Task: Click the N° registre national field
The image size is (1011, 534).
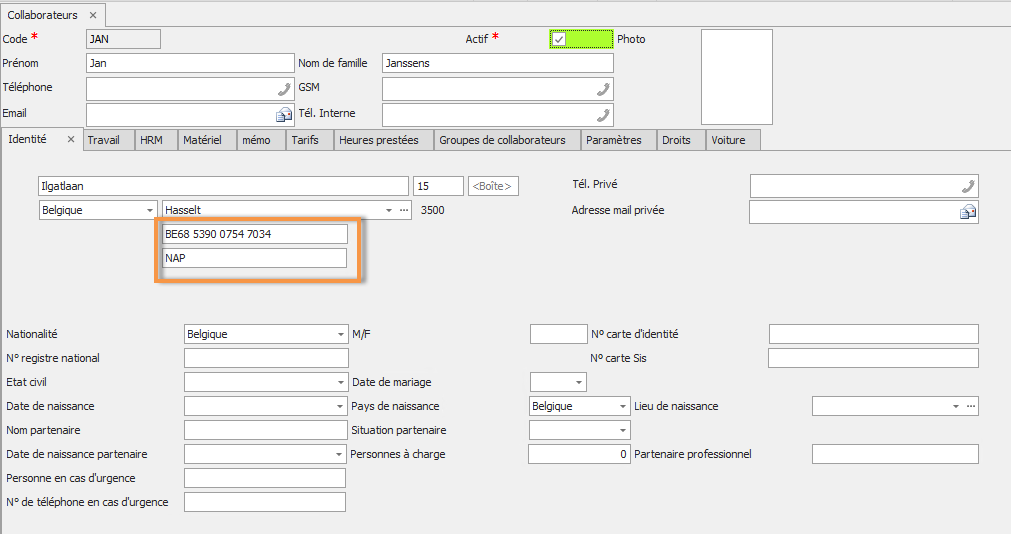Action: pyautogui.click(x=266, y=358)
